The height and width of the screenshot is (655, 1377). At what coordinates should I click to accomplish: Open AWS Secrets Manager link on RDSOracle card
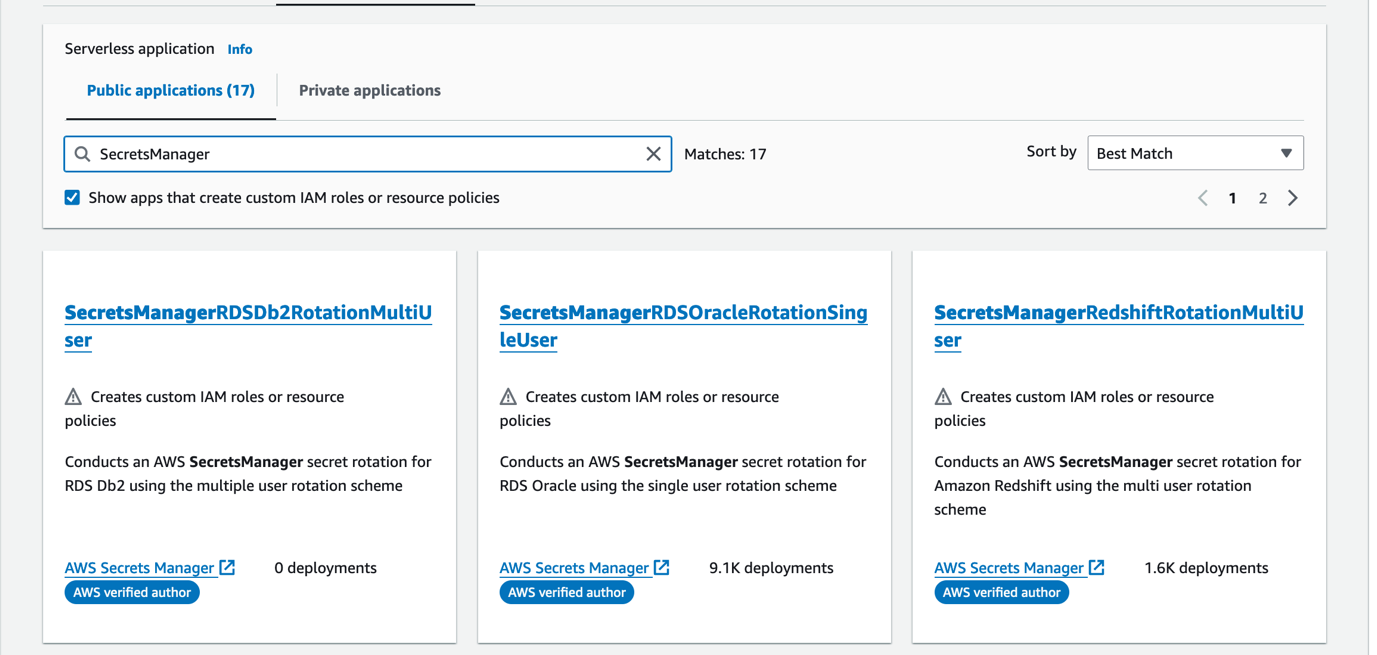[575, 568]
